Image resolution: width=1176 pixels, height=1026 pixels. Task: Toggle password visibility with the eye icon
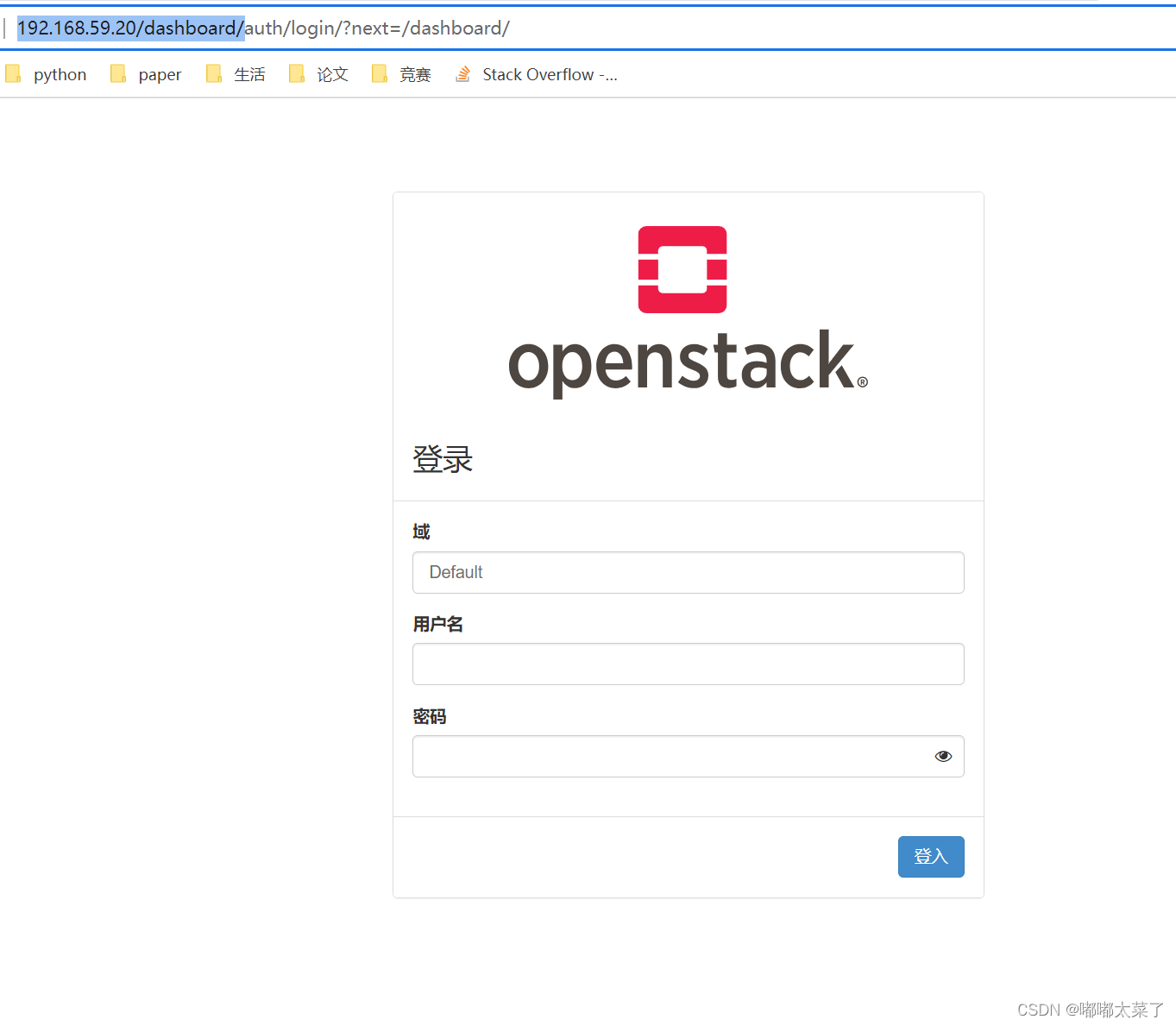coord(943,755)
